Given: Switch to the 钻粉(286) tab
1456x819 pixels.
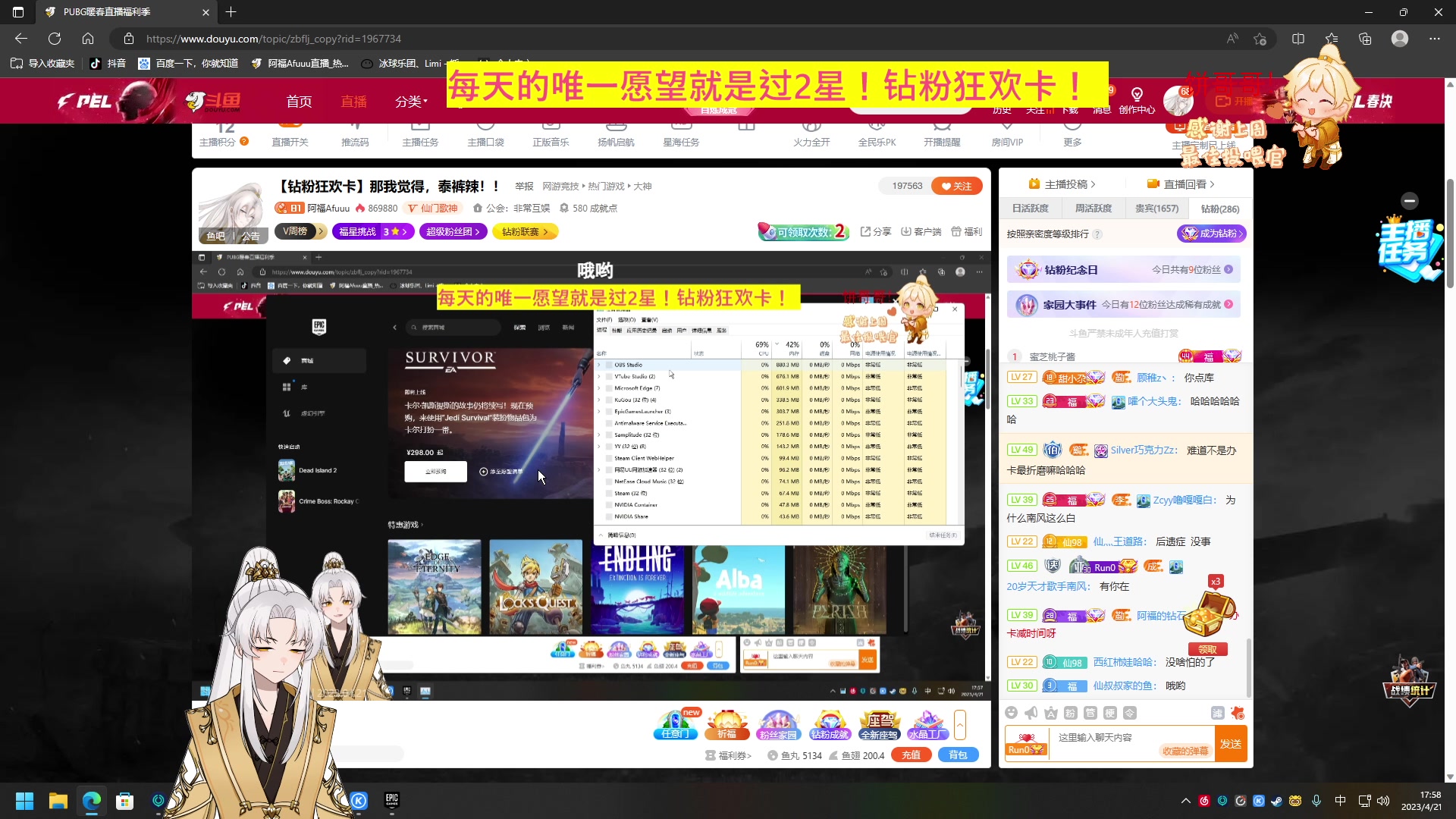Looking at the screenshot, I should click(x=1219, y=209).
